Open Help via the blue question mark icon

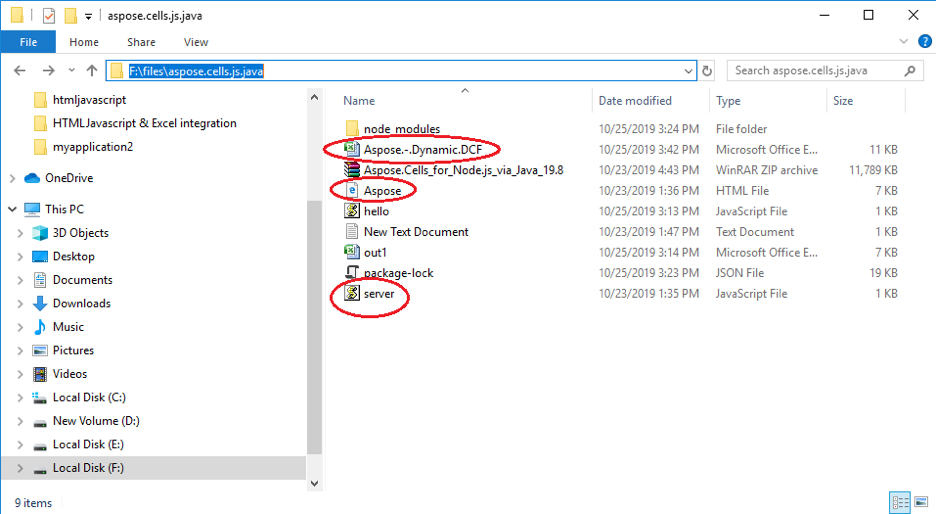click(925, 41)
